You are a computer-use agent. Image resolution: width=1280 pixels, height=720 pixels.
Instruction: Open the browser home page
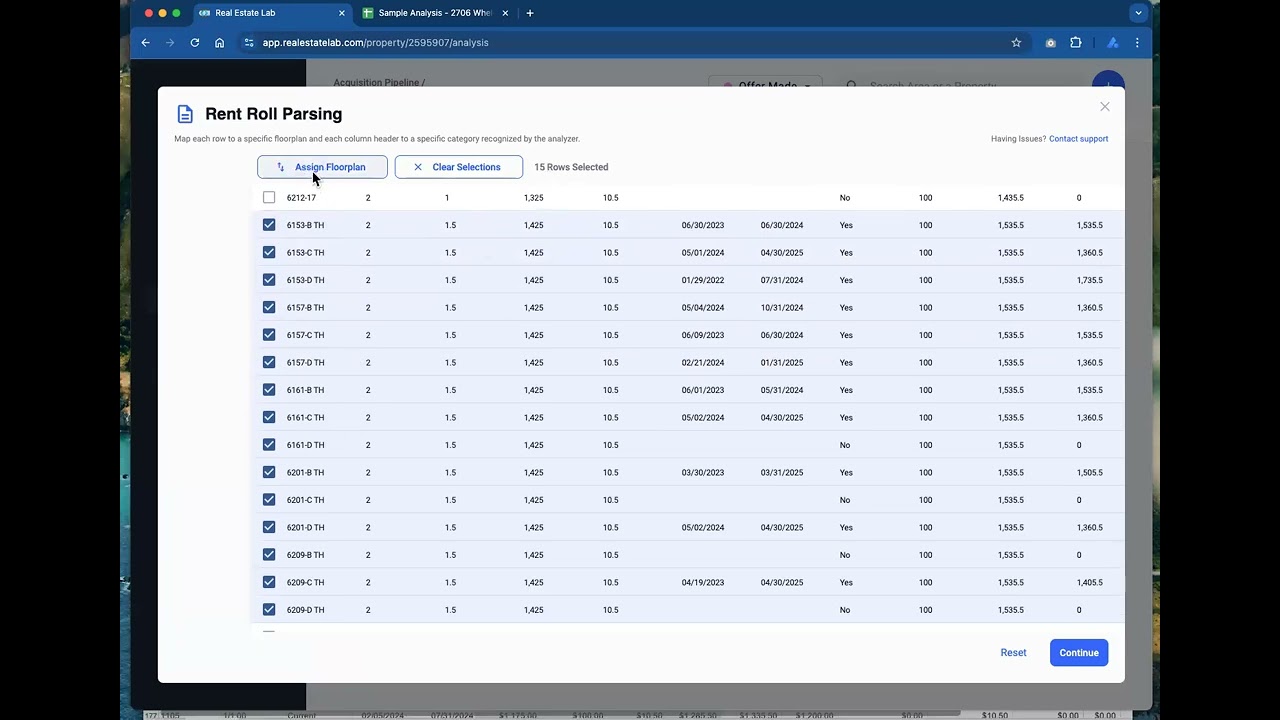(220, 43)
